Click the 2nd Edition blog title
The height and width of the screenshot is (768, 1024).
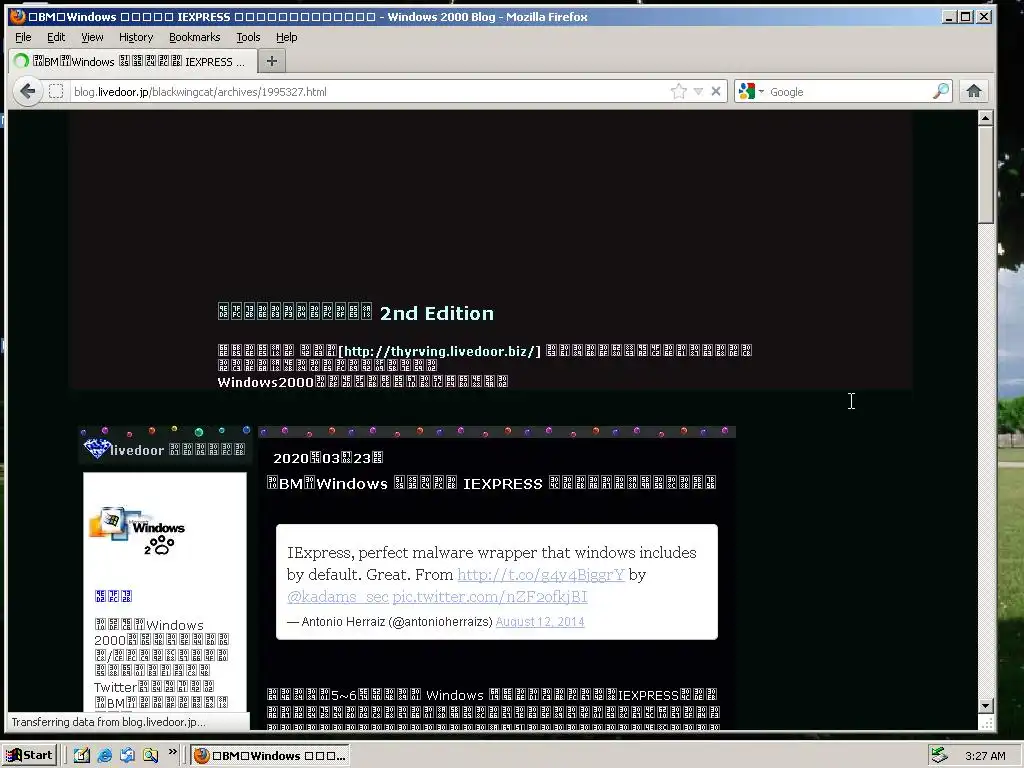356,313
